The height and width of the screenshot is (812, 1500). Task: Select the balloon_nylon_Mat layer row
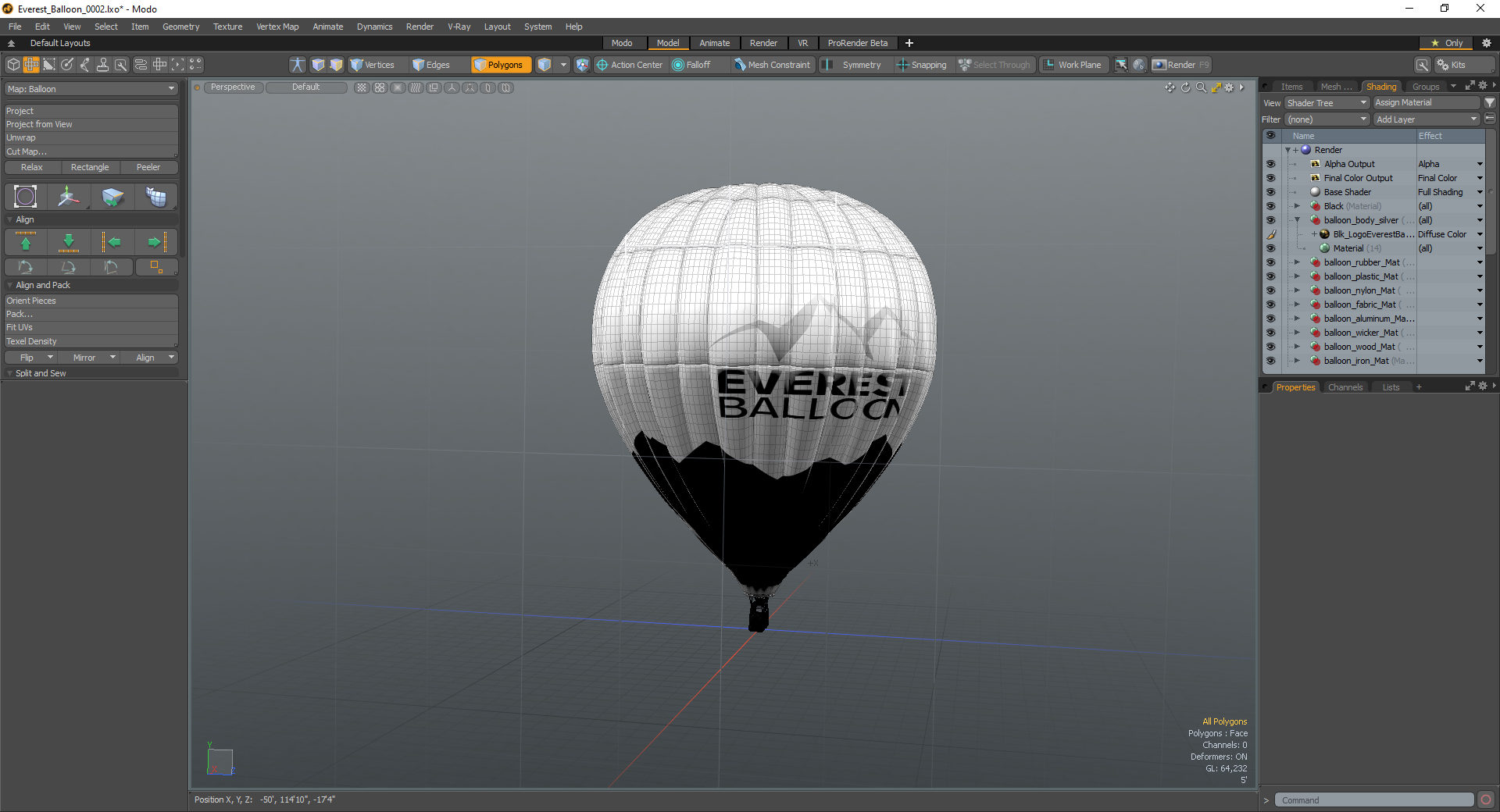click(x=1373, y=290)
